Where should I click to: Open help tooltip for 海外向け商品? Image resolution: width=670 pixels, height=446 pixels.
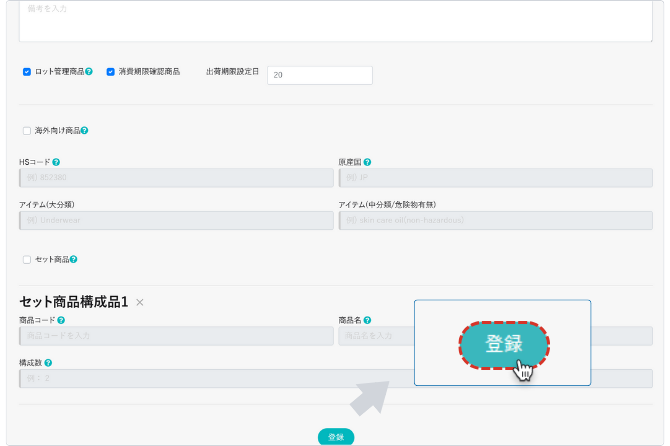[x=84, y=131]
